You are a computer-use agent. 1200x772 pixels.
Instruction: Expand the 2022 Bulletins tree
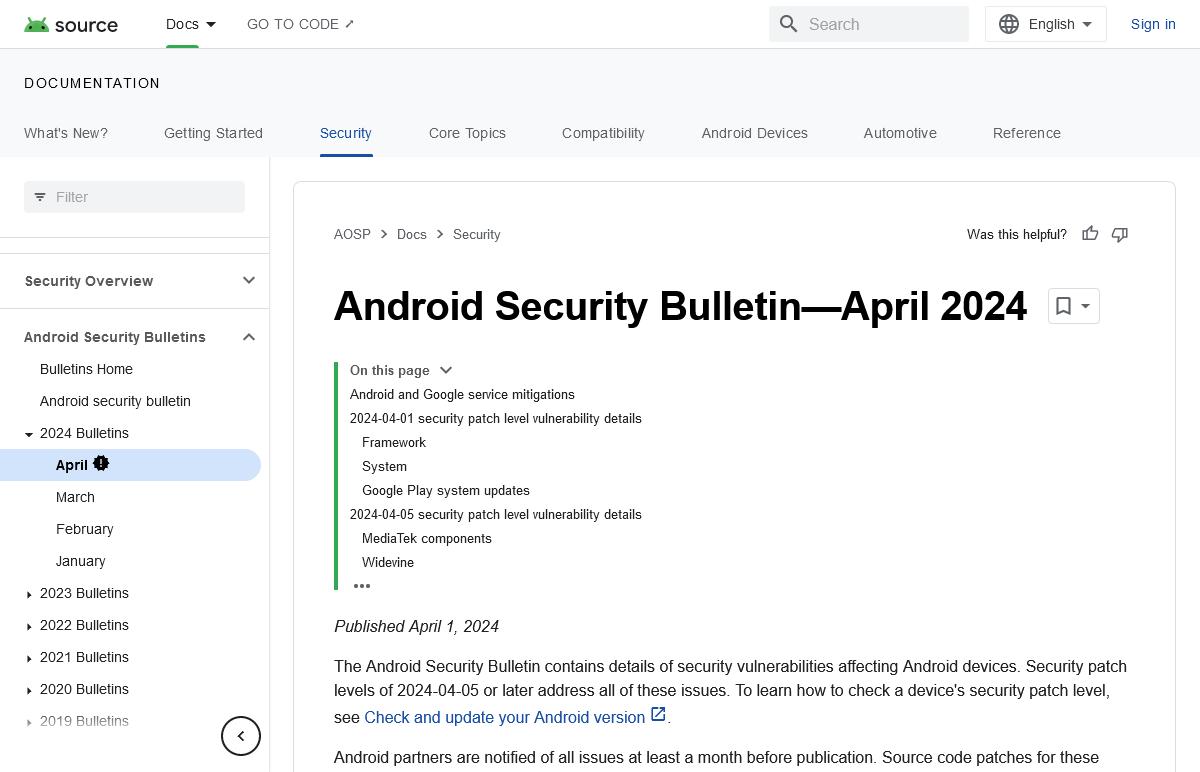(29, 626)
